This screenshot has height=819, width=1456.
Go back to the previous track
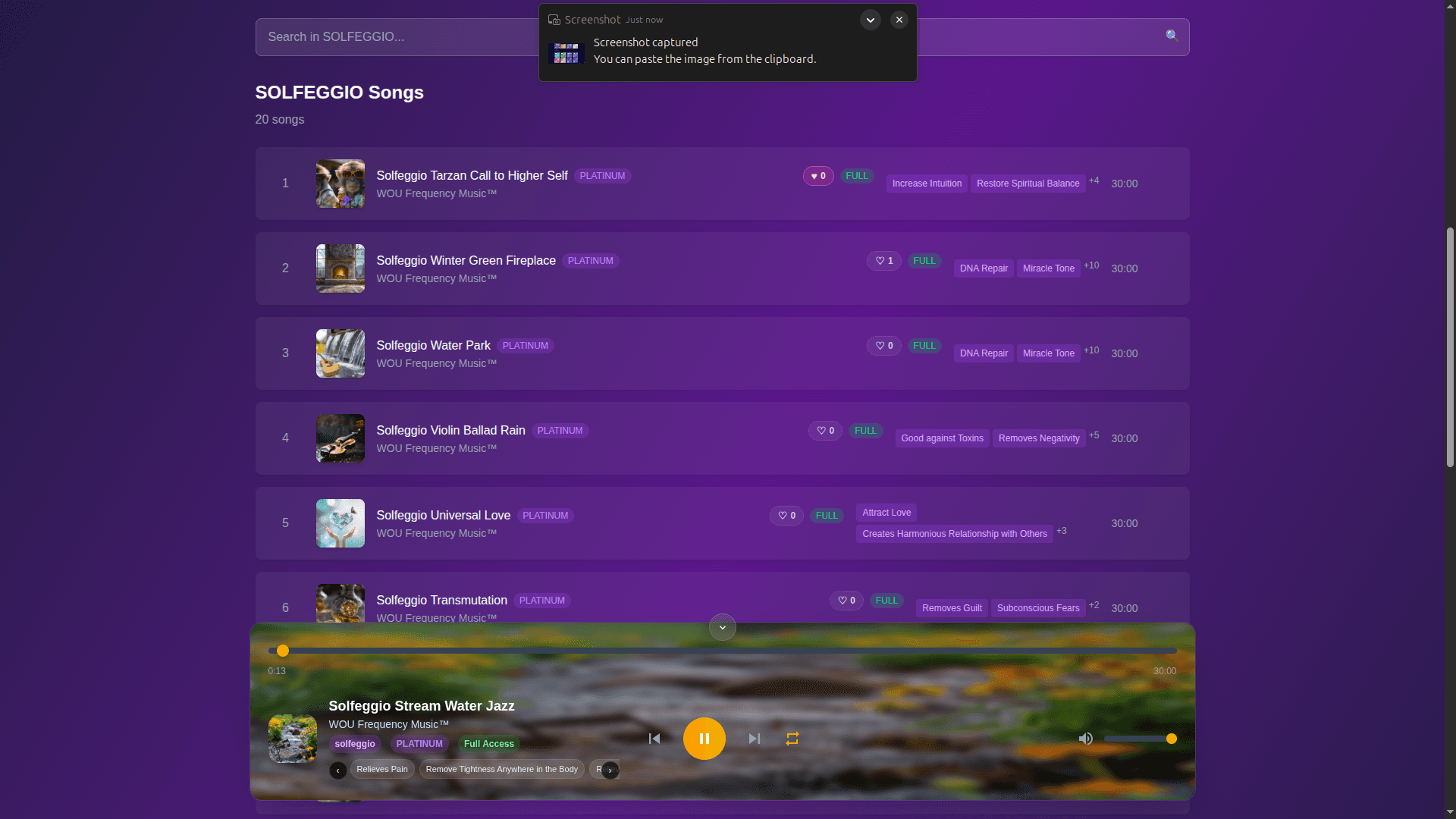click(x=654, y=738)
